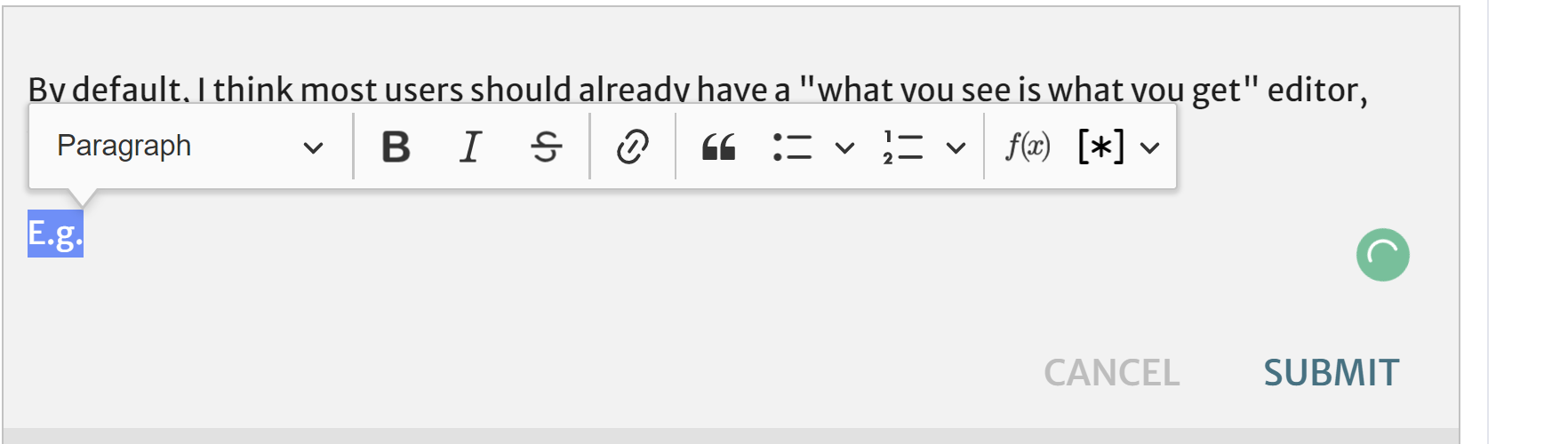Start a bulleted list
The height and width of the screenshot is (444, 1568).
pos(792,147)
